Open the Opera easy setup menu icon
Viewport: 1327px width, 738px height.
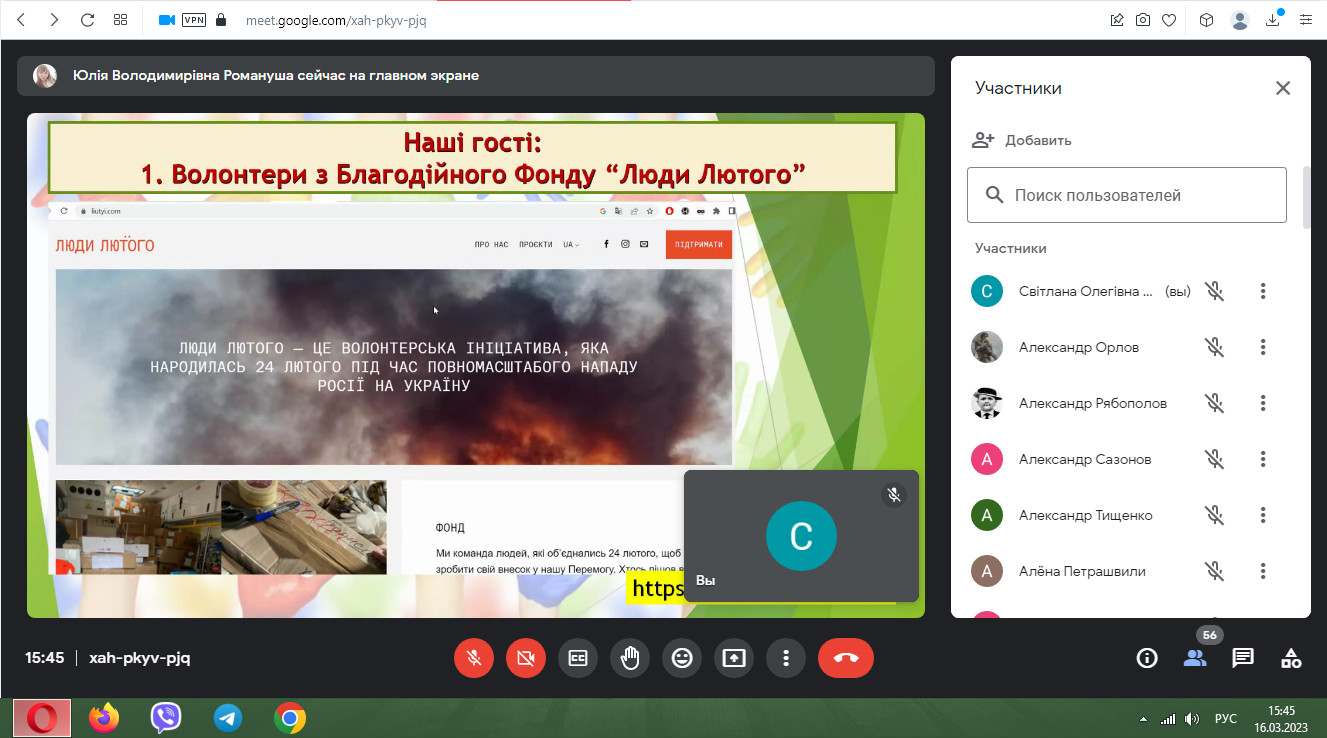(x=1305, y=20)
